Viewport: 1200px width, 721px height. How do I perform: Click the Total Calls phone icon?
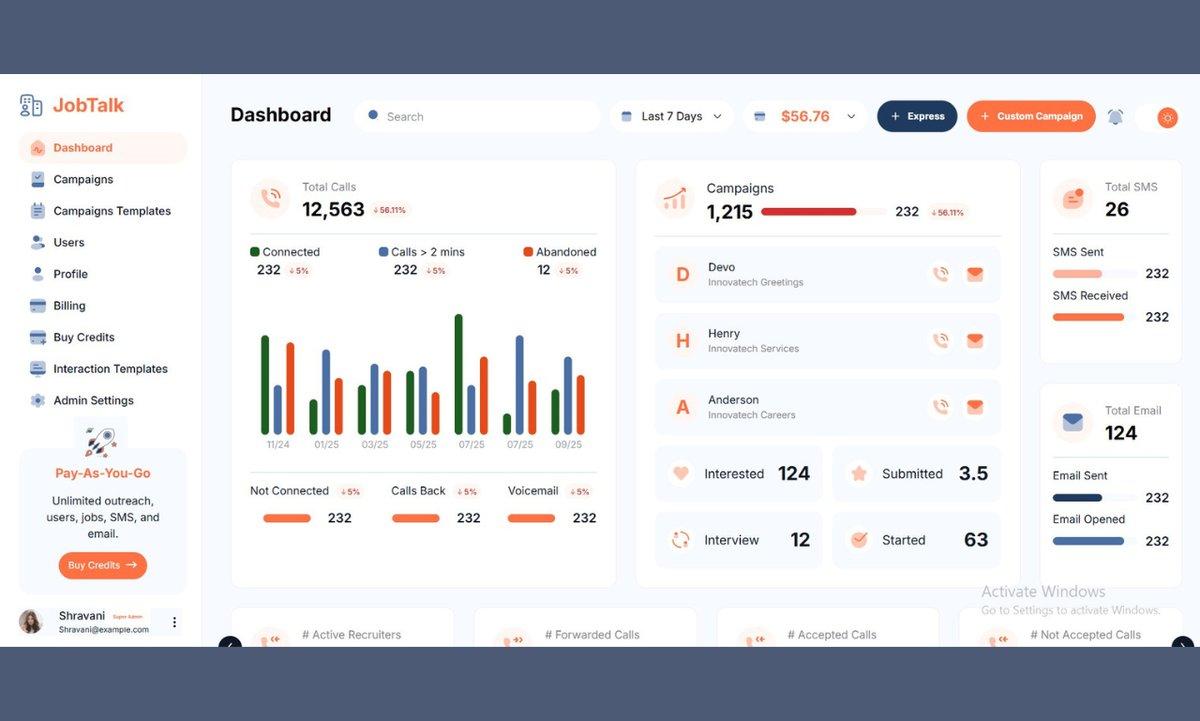click(270, 198)
